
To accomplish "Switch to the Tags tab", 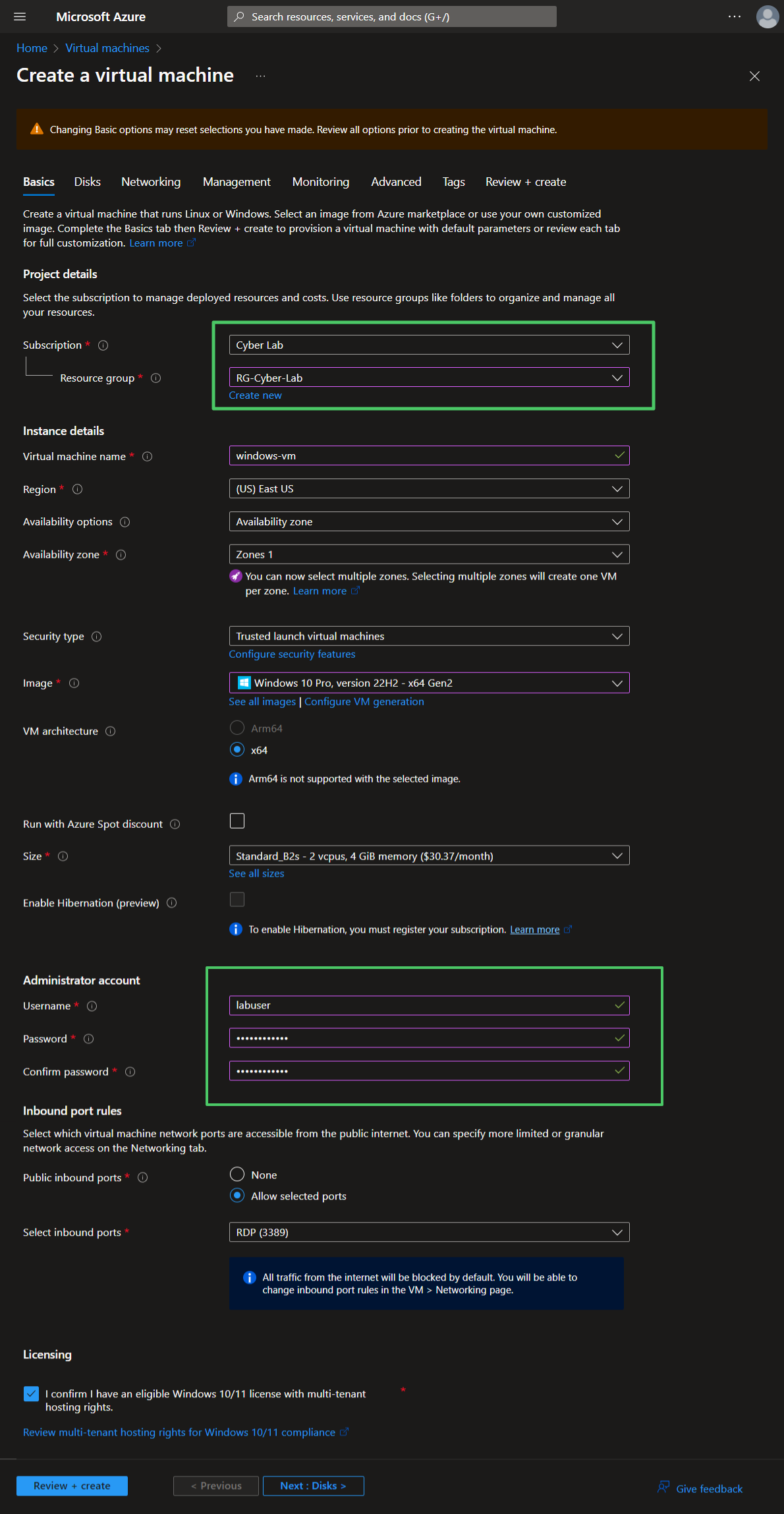I will pyautogui.click(x=454, y=183).
